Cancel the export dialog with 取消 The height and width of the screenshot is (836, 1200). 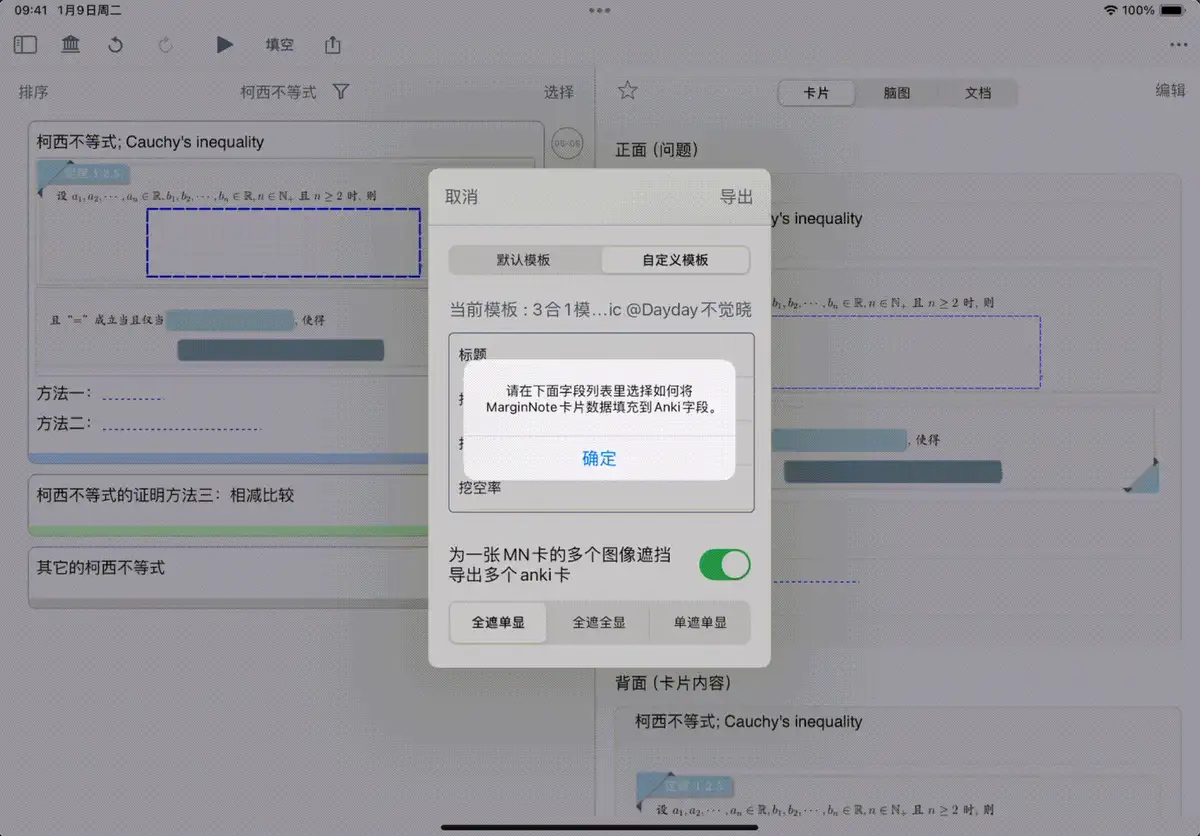click(461, 197)
